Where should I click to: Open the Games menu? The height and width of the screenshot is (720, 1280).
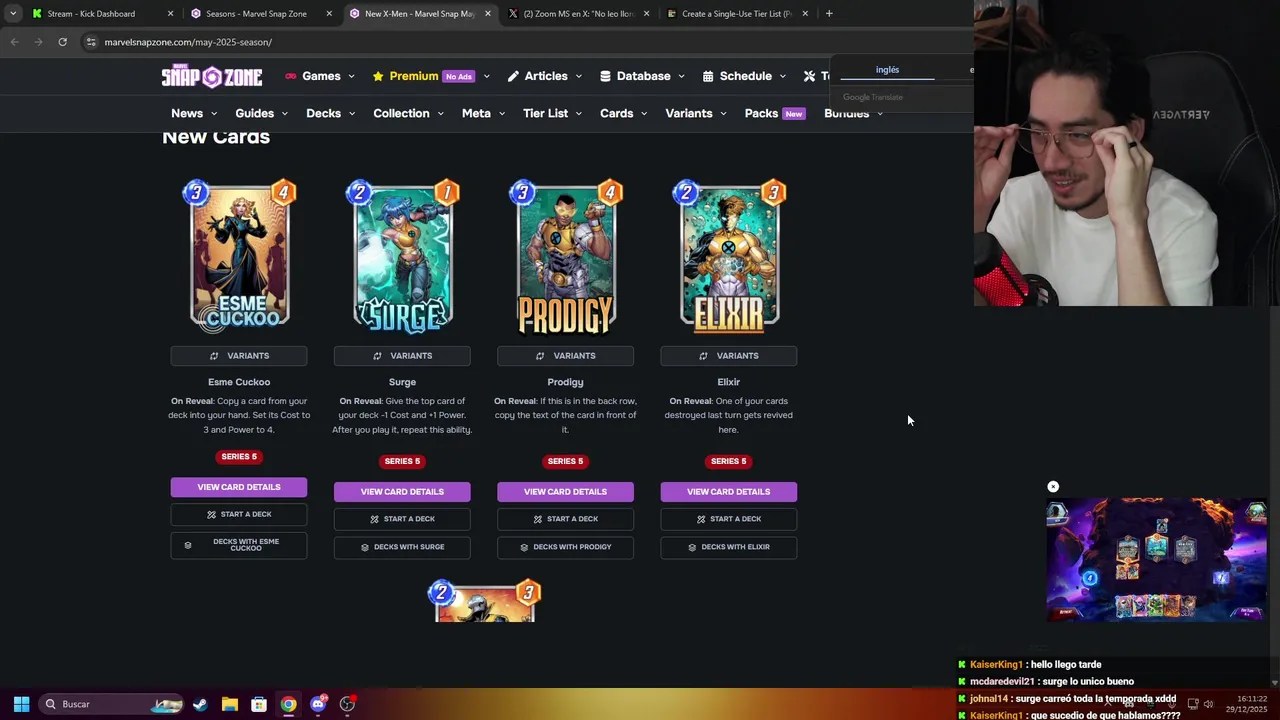coord(320,76)
